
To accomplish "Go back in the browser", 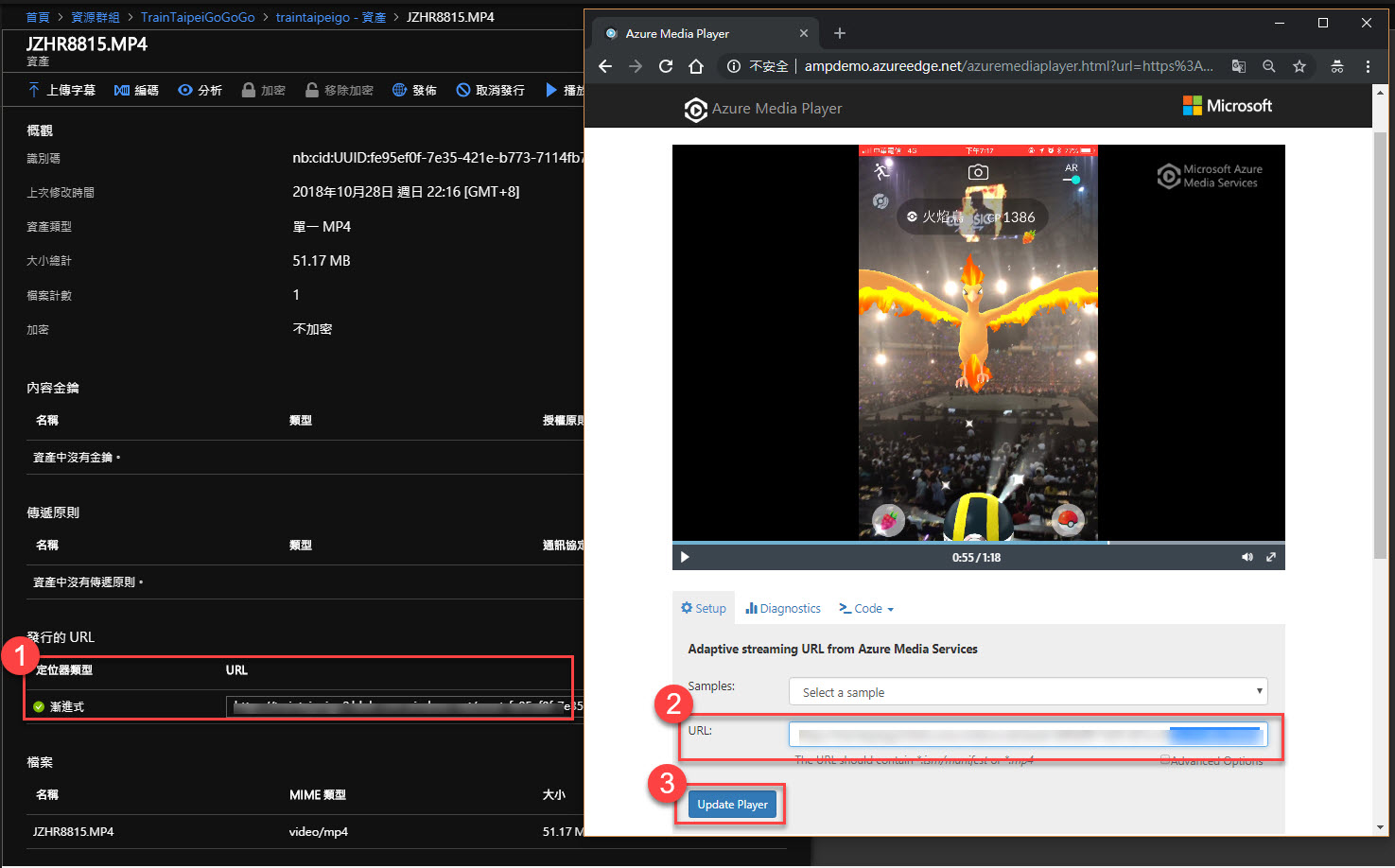I will tap(605, 66).
